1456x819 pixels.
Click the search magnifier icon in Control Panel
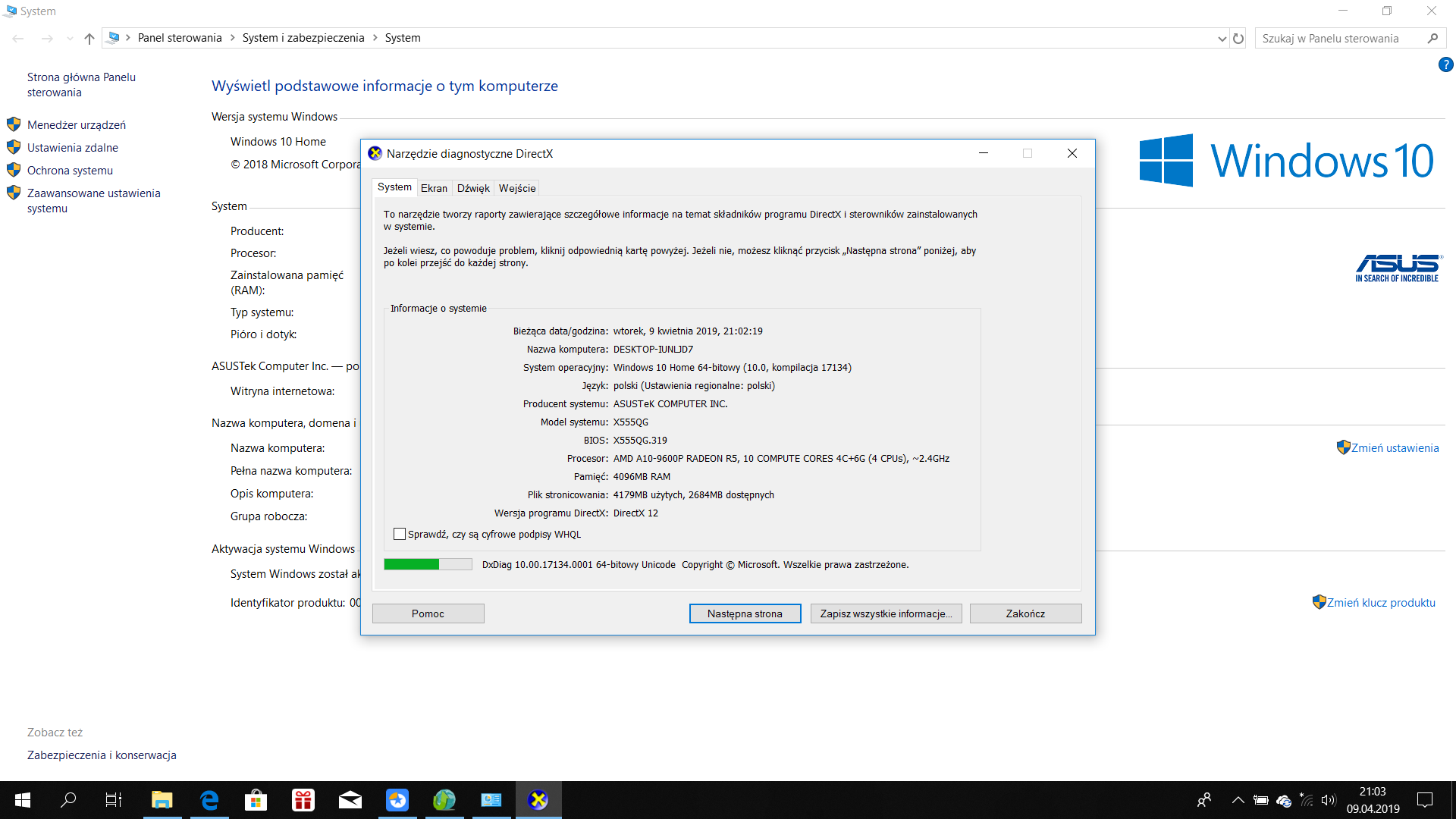[1432, 38]
